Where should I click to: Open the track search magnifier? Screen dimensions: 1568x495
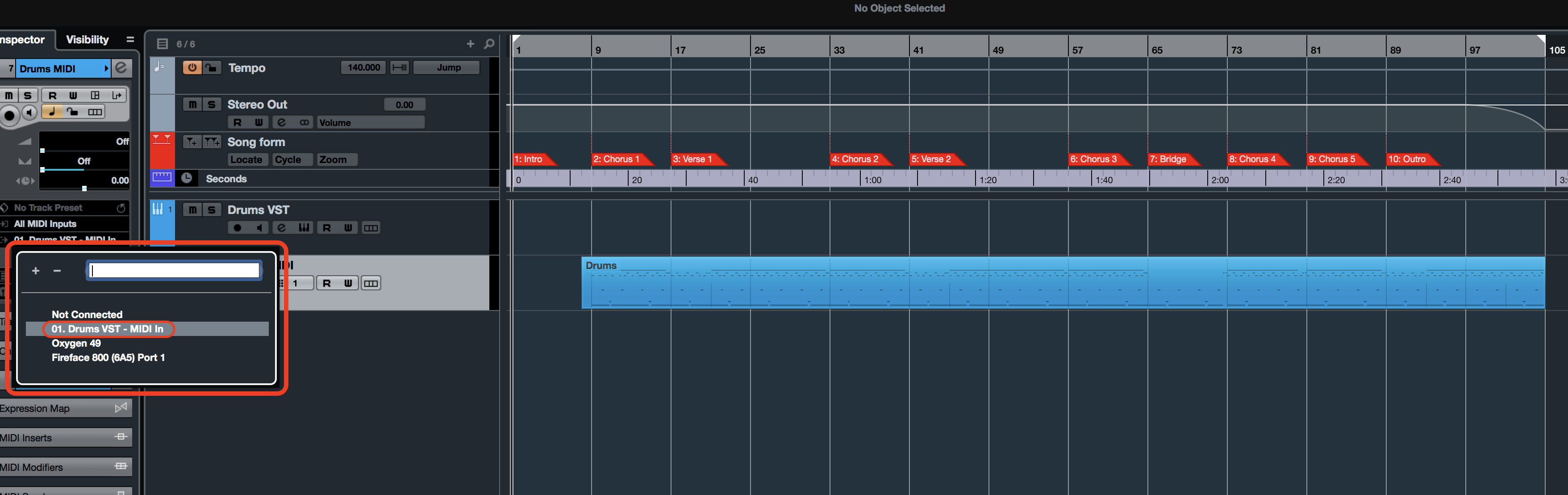click(489, 44)
